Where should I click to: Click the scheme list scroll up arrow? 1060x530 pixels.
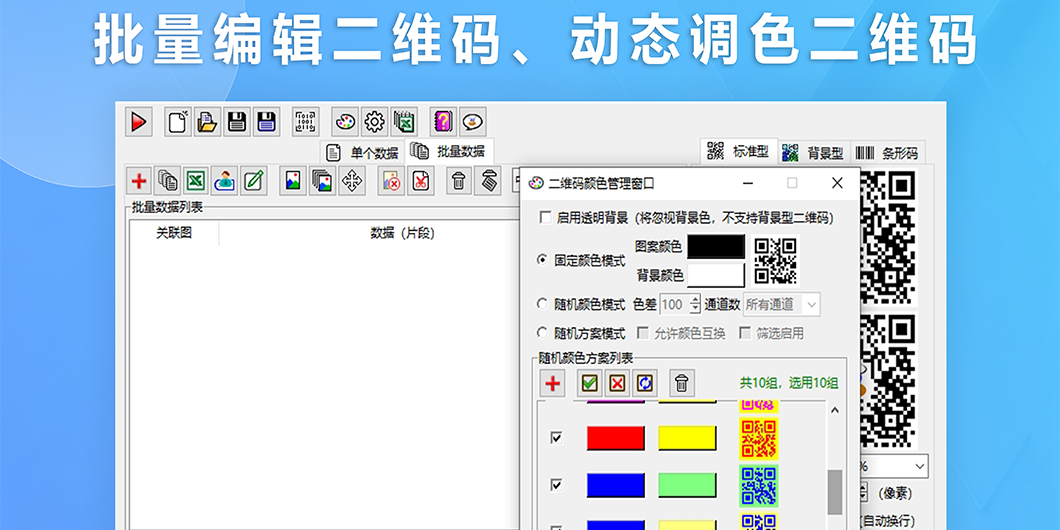[835, 410]
